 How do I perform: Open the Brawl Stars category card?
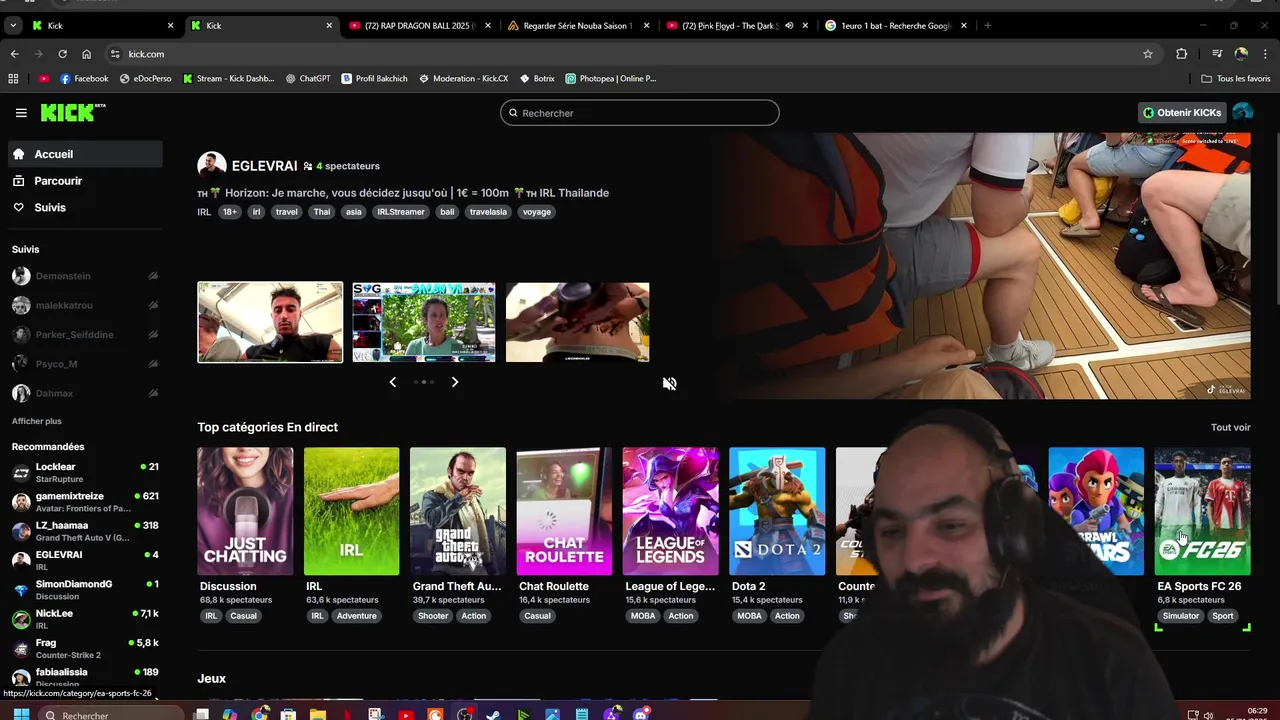pos(1096,511)
